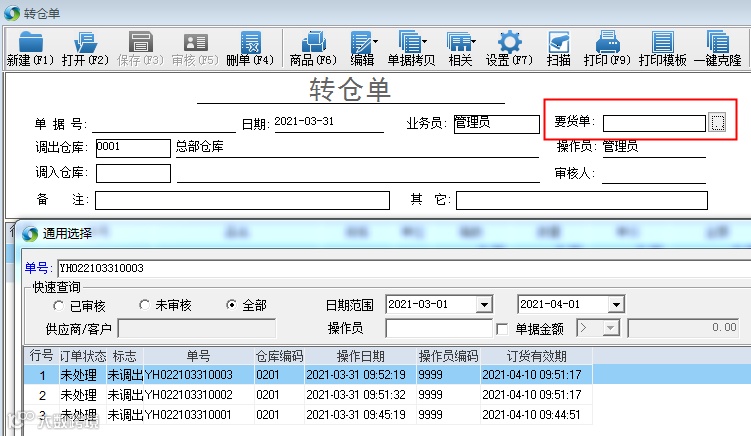Screen dimensions: 751x436
Task: Click the 要货单 input field
Action: pyautogui.click(x=654, y=123)
